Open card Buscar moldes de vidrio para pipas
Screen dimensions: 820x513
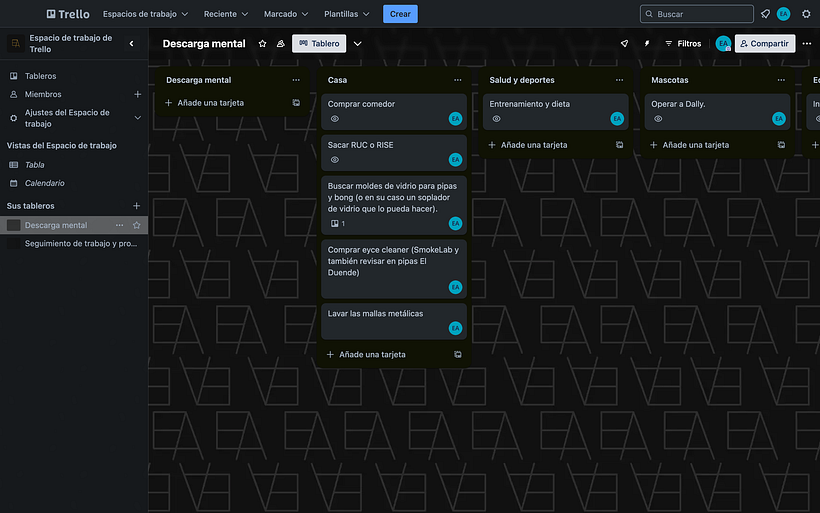coord(394,205)
